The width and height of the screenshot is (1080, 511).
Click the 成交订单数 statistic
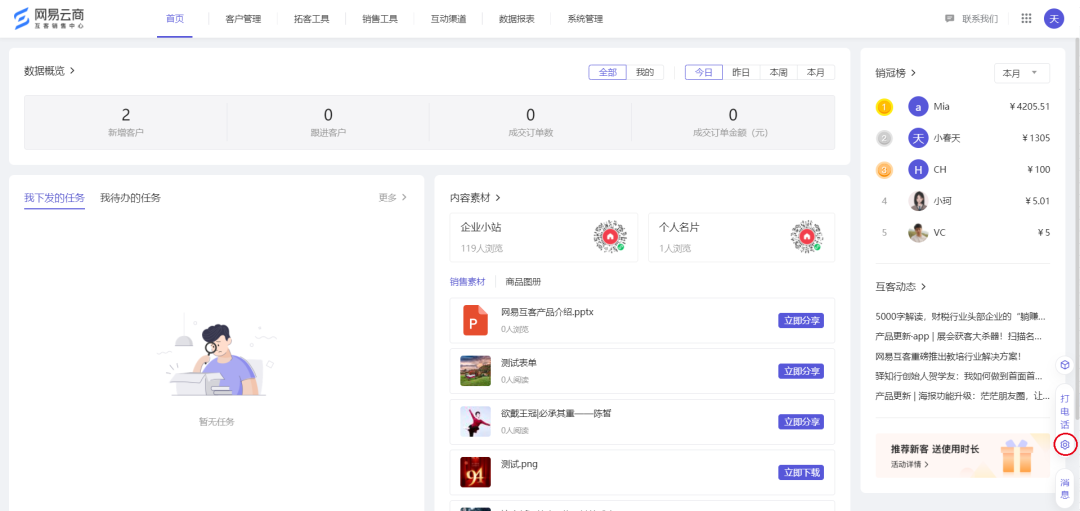click(x=530, y=122)
